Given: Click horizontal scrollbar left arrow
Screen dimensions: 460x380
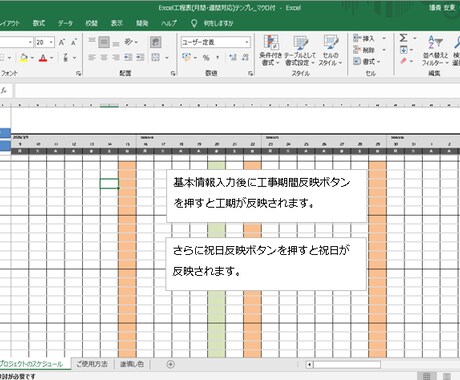Looking at the screenshot, I should [309, 364].
